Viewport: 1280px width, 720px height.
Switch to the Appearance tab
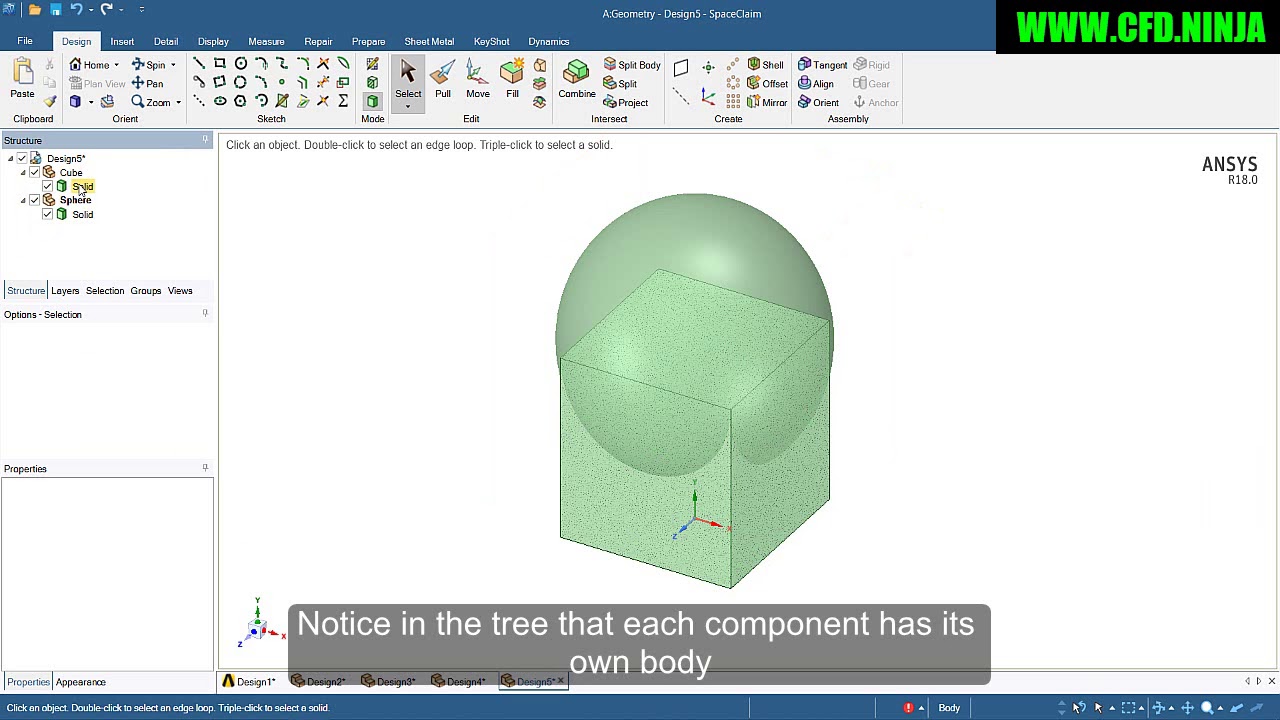81,682
